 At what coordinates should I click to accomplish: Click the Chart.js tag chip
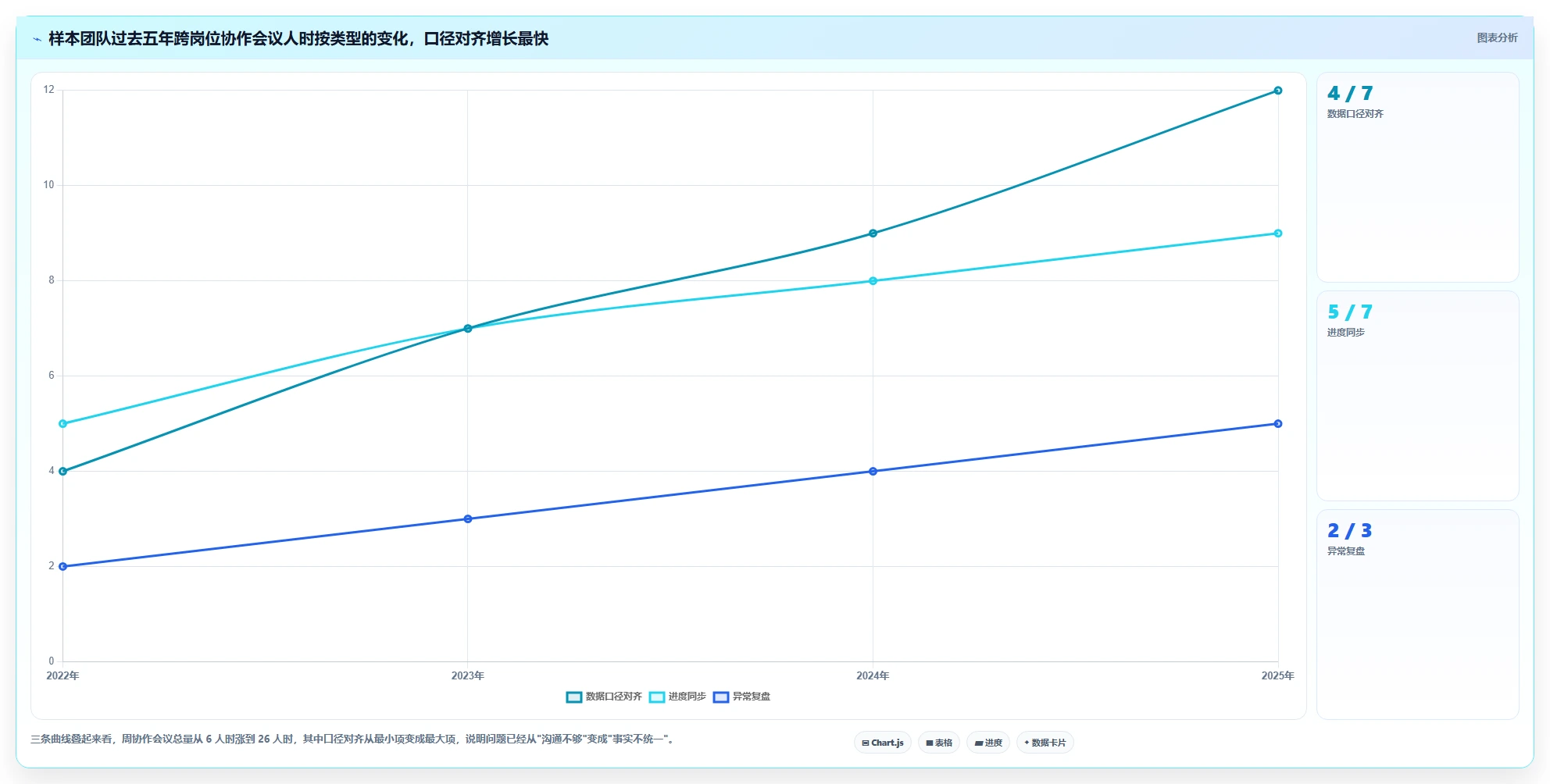tap(882, 743)
